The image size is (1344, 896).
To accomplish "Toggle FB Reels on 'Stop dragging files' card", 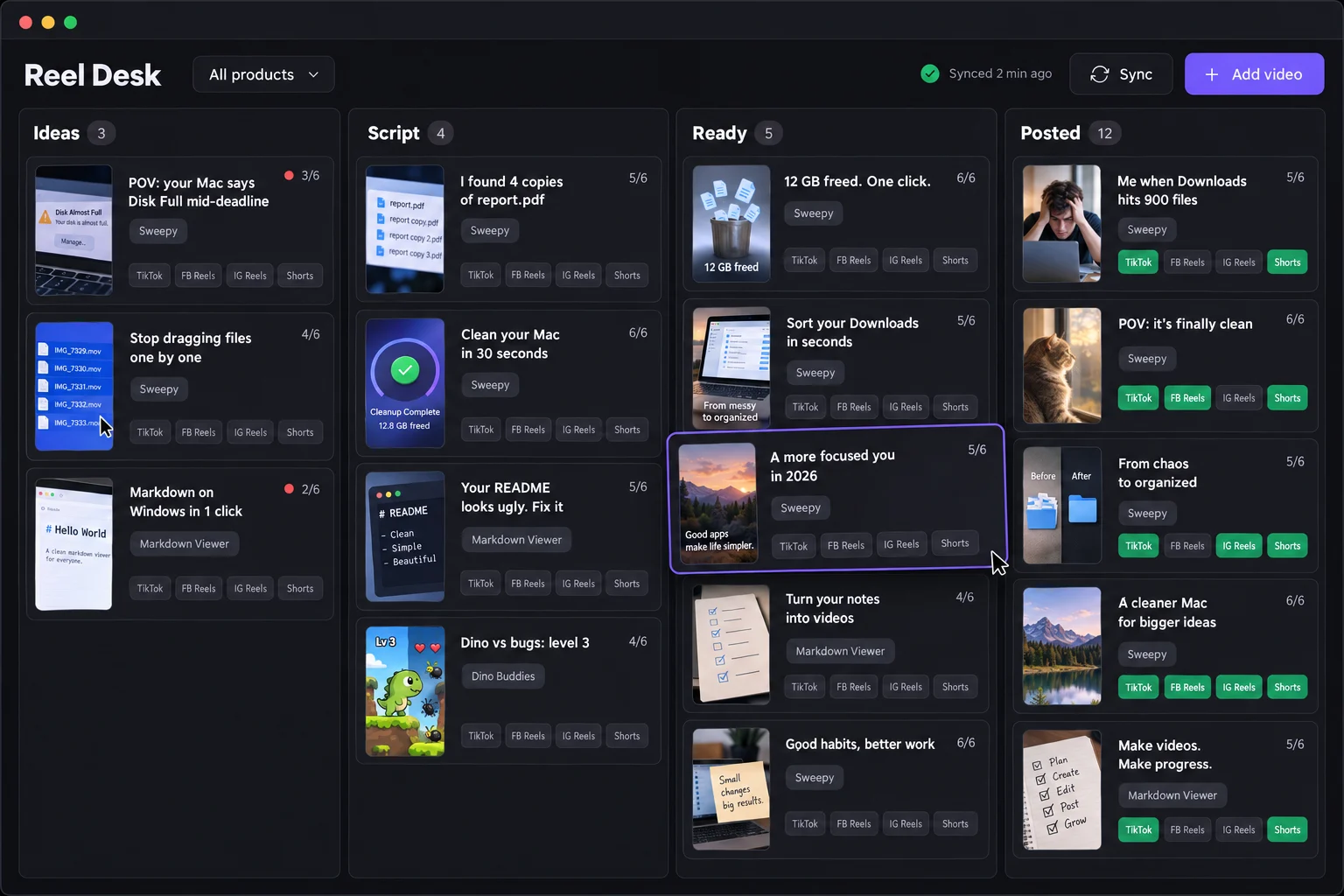I will coord(199,432).
